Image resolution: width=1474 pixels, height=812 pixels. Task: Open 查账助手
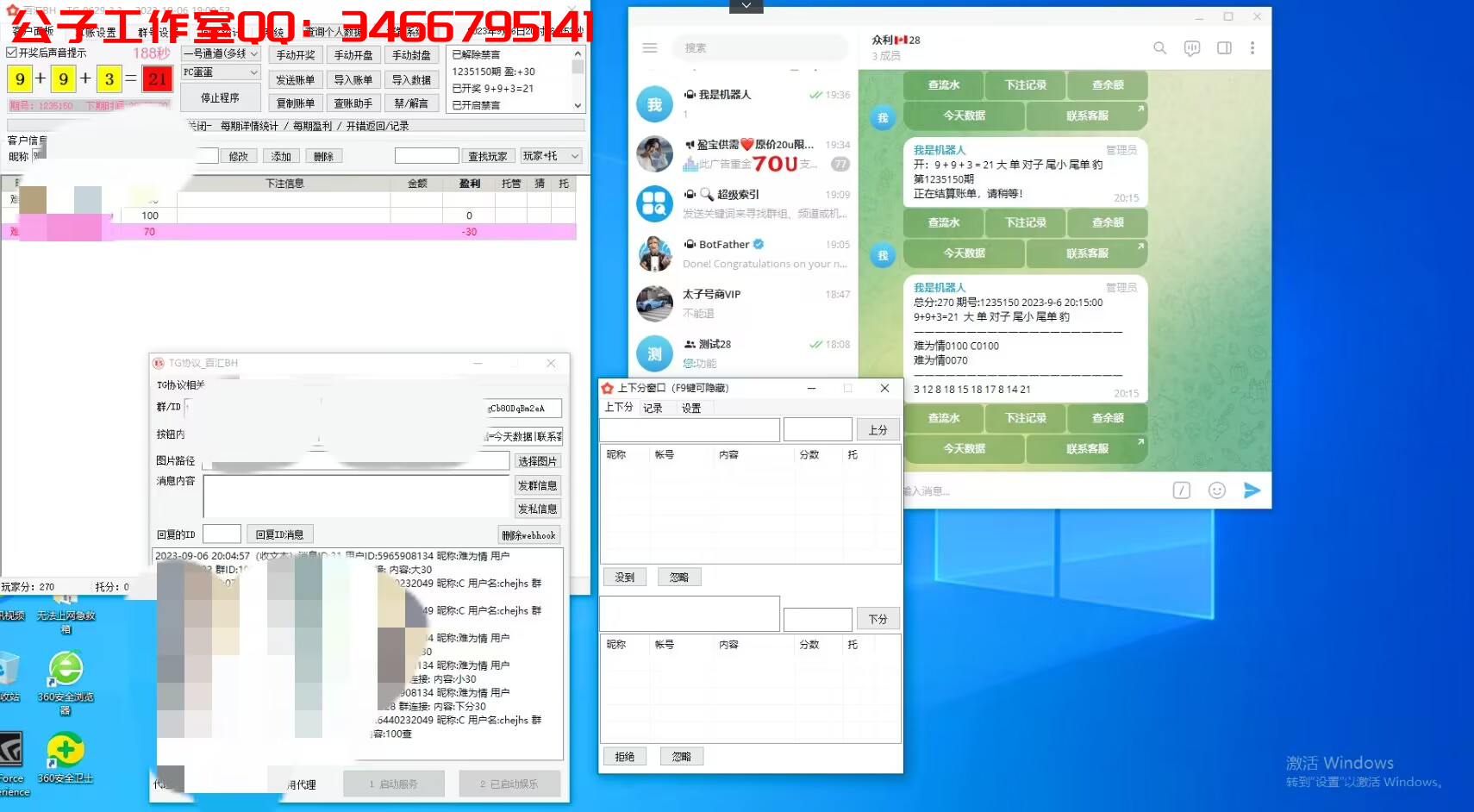click(353, 103)
